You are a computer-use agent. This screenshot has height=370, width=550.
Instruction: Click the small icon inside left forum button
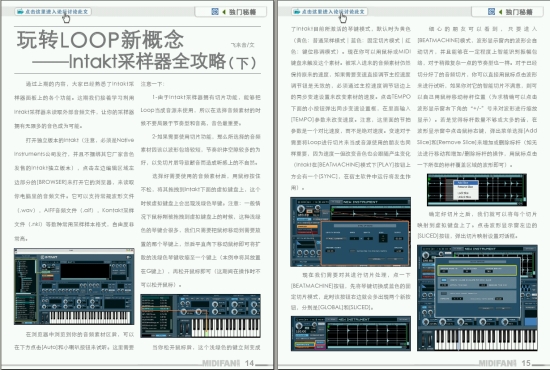click(x=20, y=12)
